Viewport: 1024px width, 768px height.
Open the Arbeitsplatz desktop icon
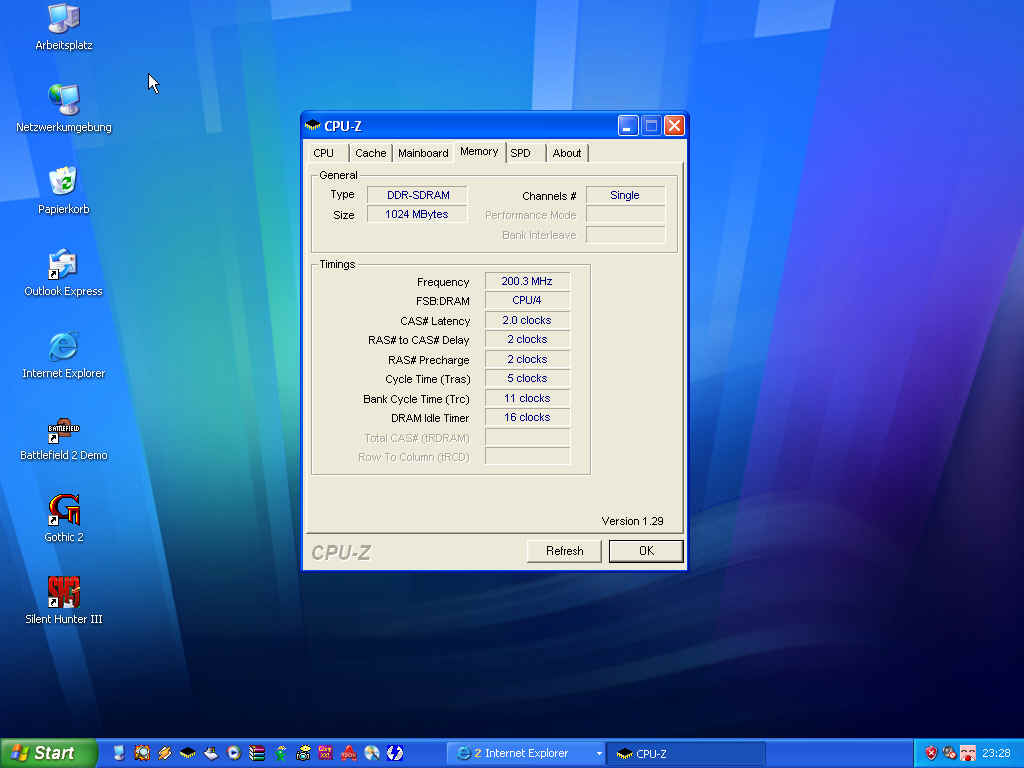[x=63, y=27]
